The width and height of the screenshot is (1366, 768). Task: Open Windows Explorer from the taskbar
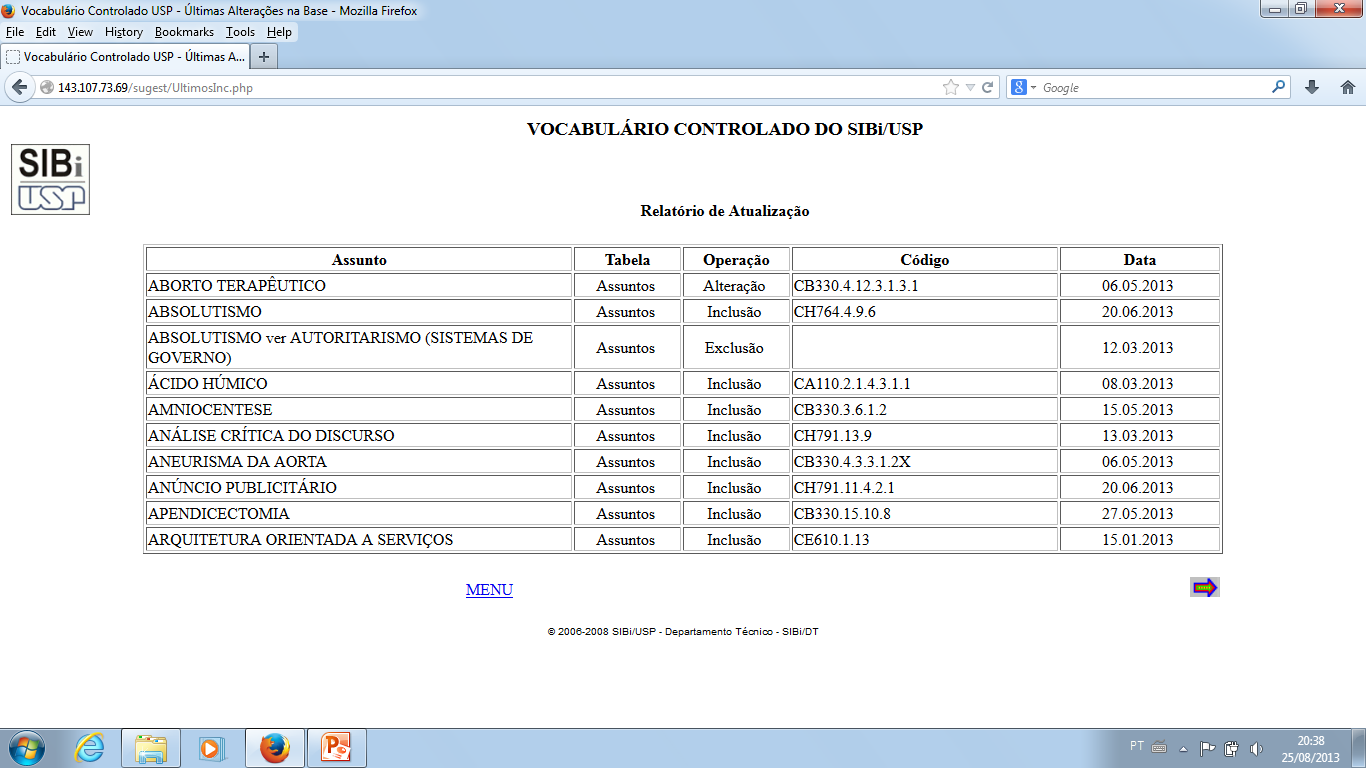click(x=151, y=748)
